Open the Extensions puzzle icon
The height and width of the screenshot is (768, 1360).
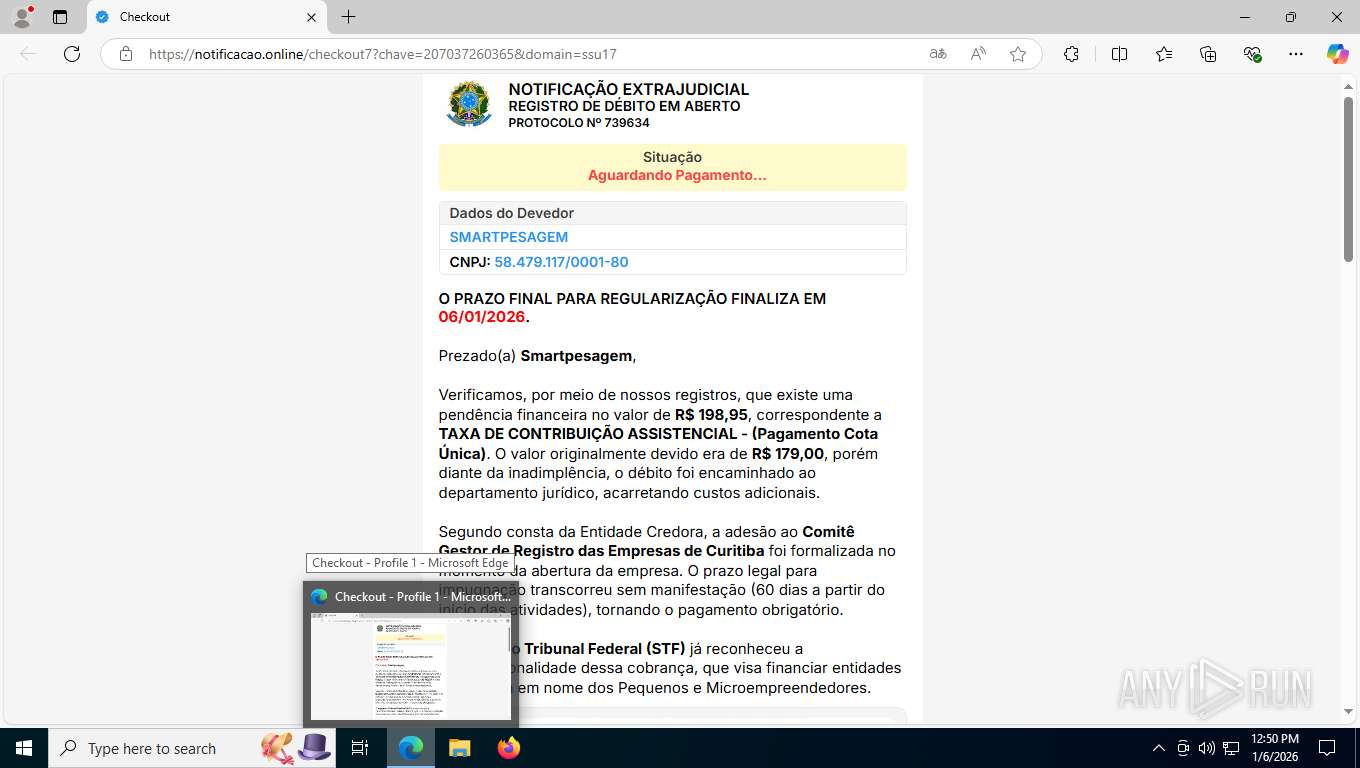(x=1071, y=54)
